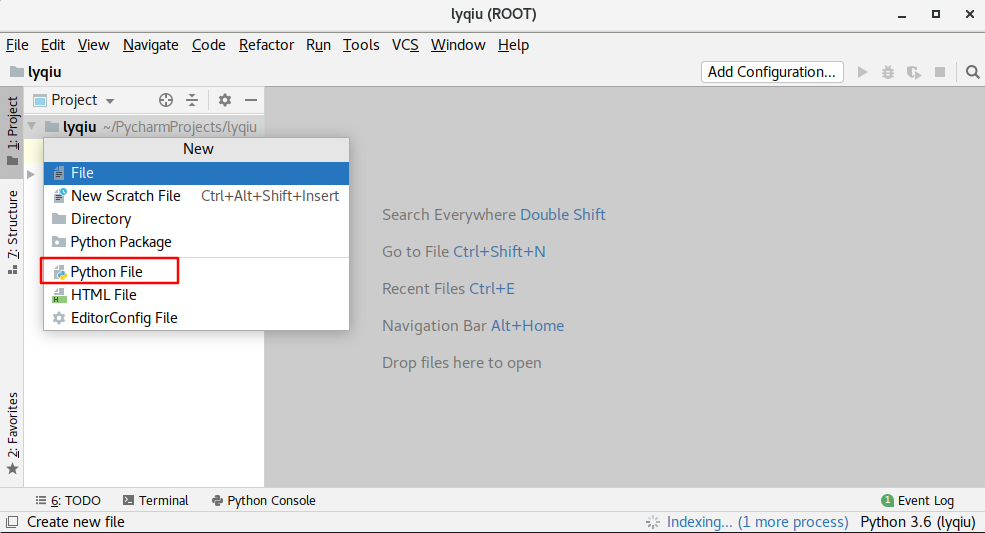Viewport: 985px width, 533px height.
Task: Open Python 3.6 (lyqiu) interpreter selector
Action: [918, 522]
